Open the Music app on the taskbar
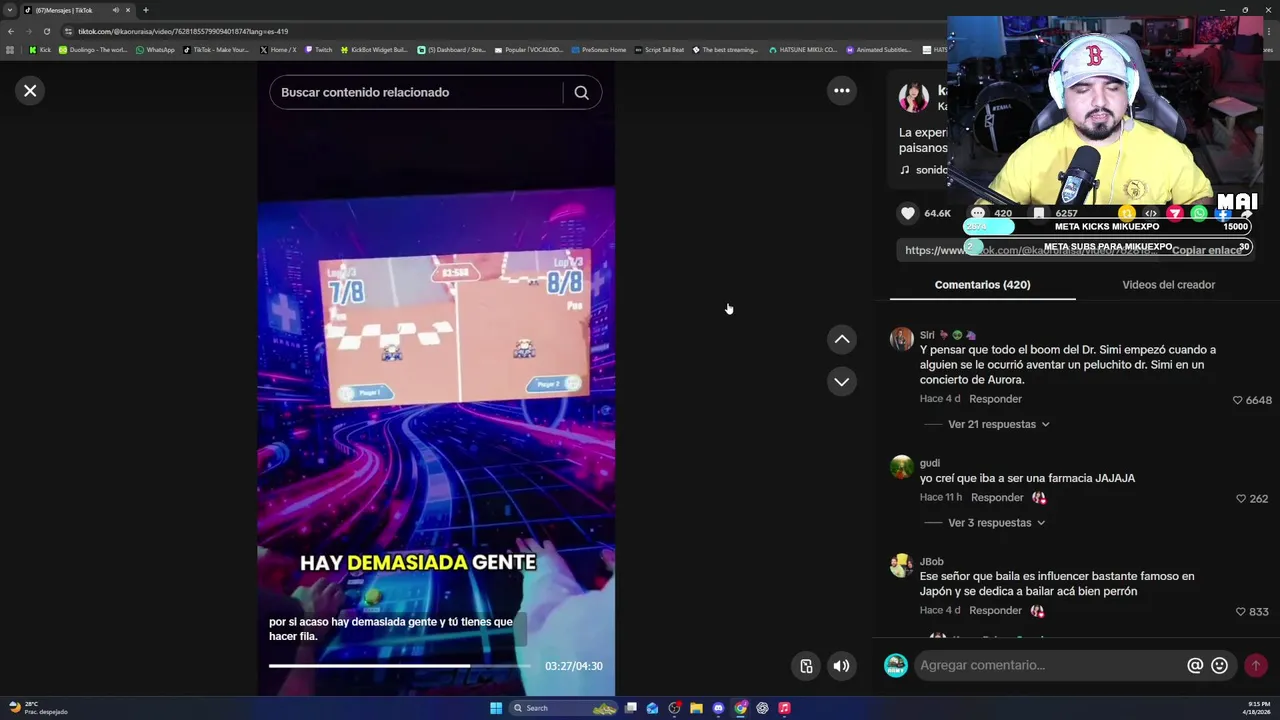This screenshot has height=720, width=1280. 784,708
